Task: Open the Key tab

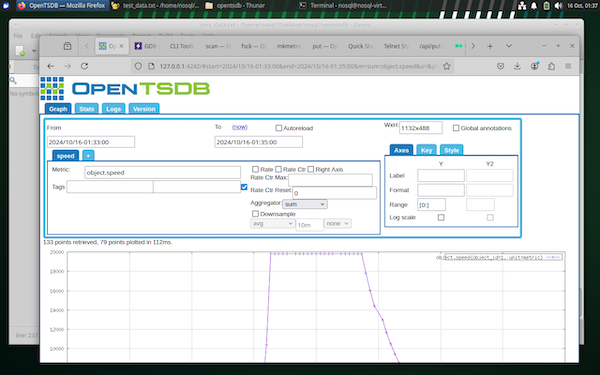Action: coord(426,150)
